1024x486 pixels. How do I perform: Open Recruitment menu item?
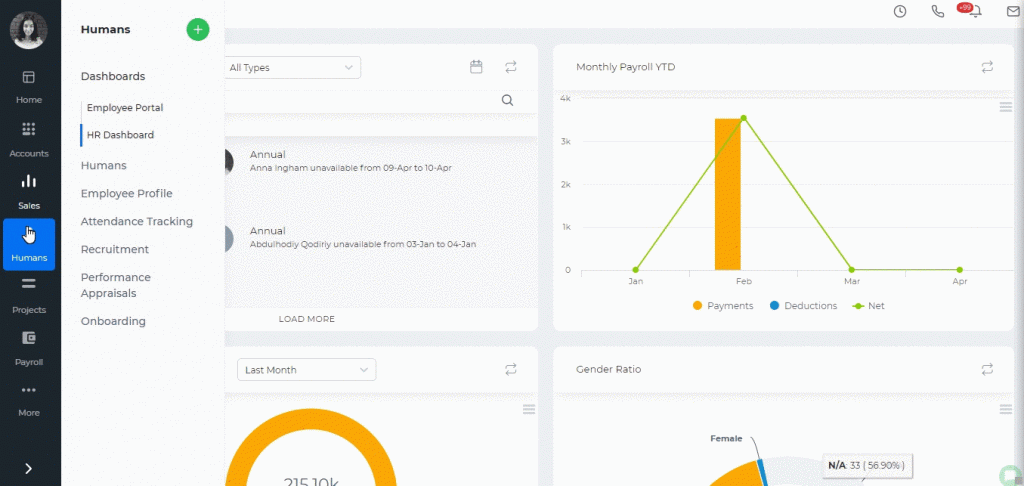tap(114, 250)
